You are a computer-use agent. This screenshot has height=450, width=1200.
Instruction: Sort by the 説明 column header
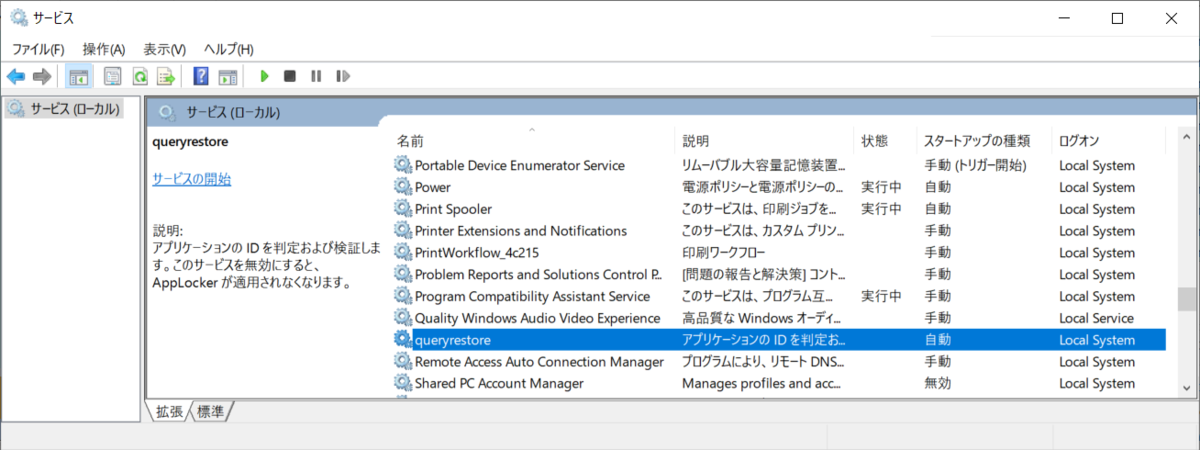pyautogui.click(x=765, y=141)
